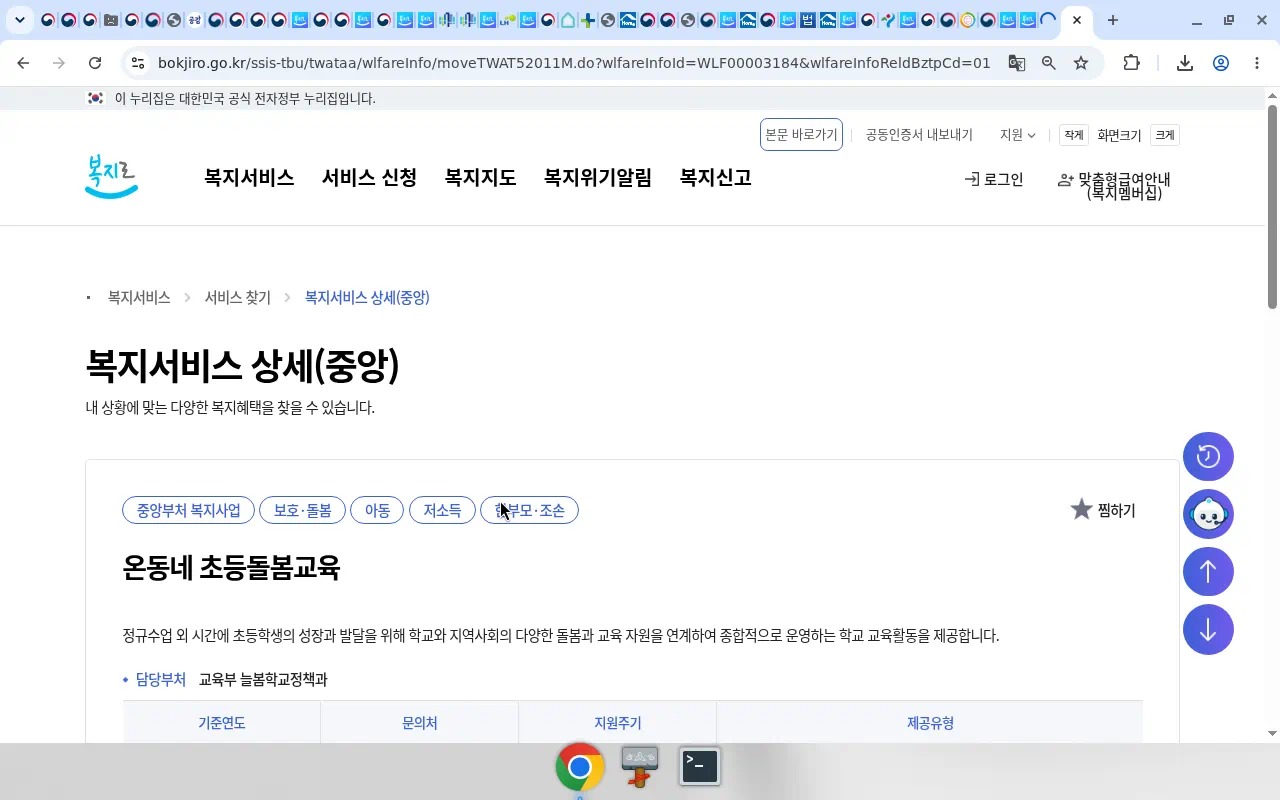Click the 제공유형 column header
The image size is (1280, 800).
pos(930,723)
